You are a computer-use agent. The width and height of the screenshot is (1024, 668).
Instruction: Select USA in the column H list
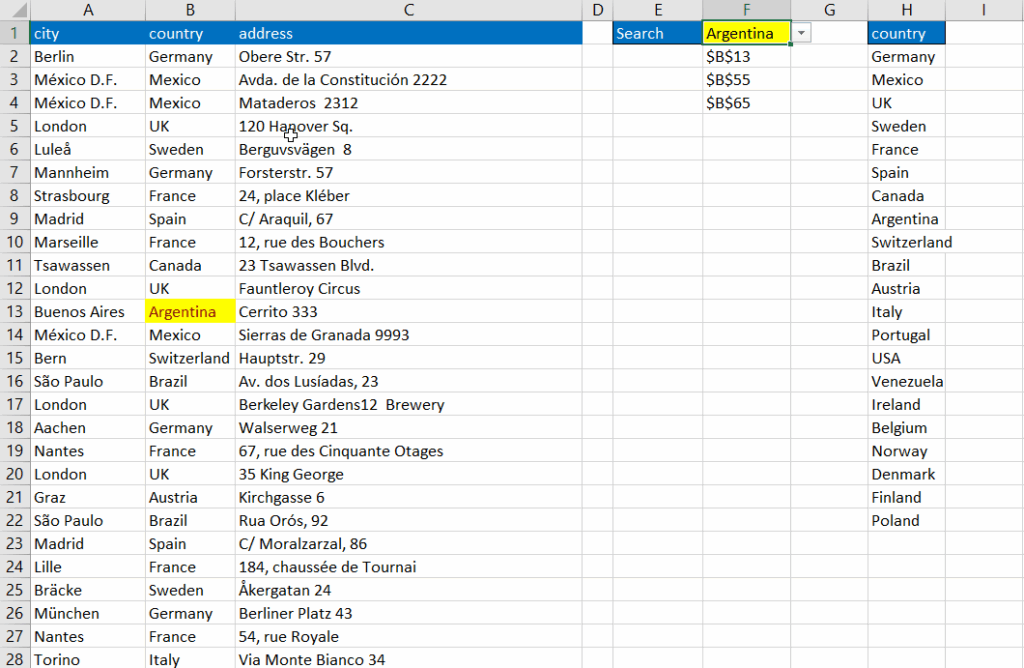pyautogui.click(x=906, y=358)
